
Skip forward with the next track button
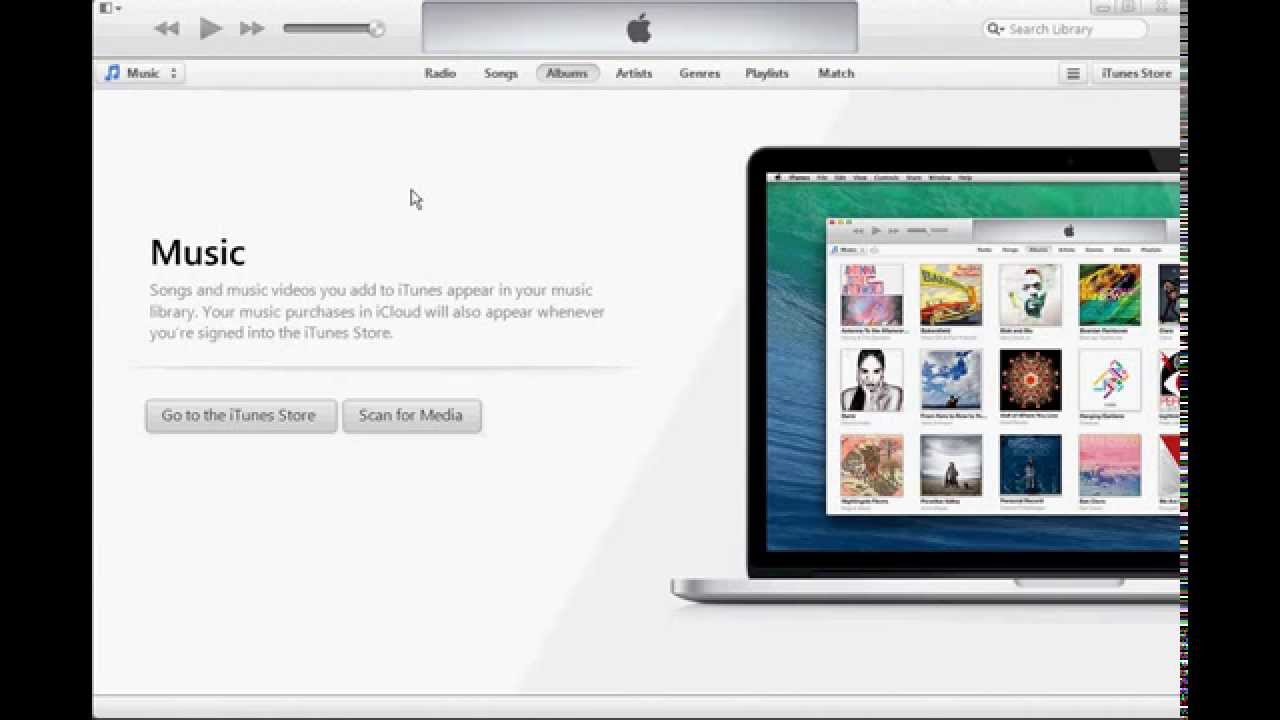(x=252, y=29)
